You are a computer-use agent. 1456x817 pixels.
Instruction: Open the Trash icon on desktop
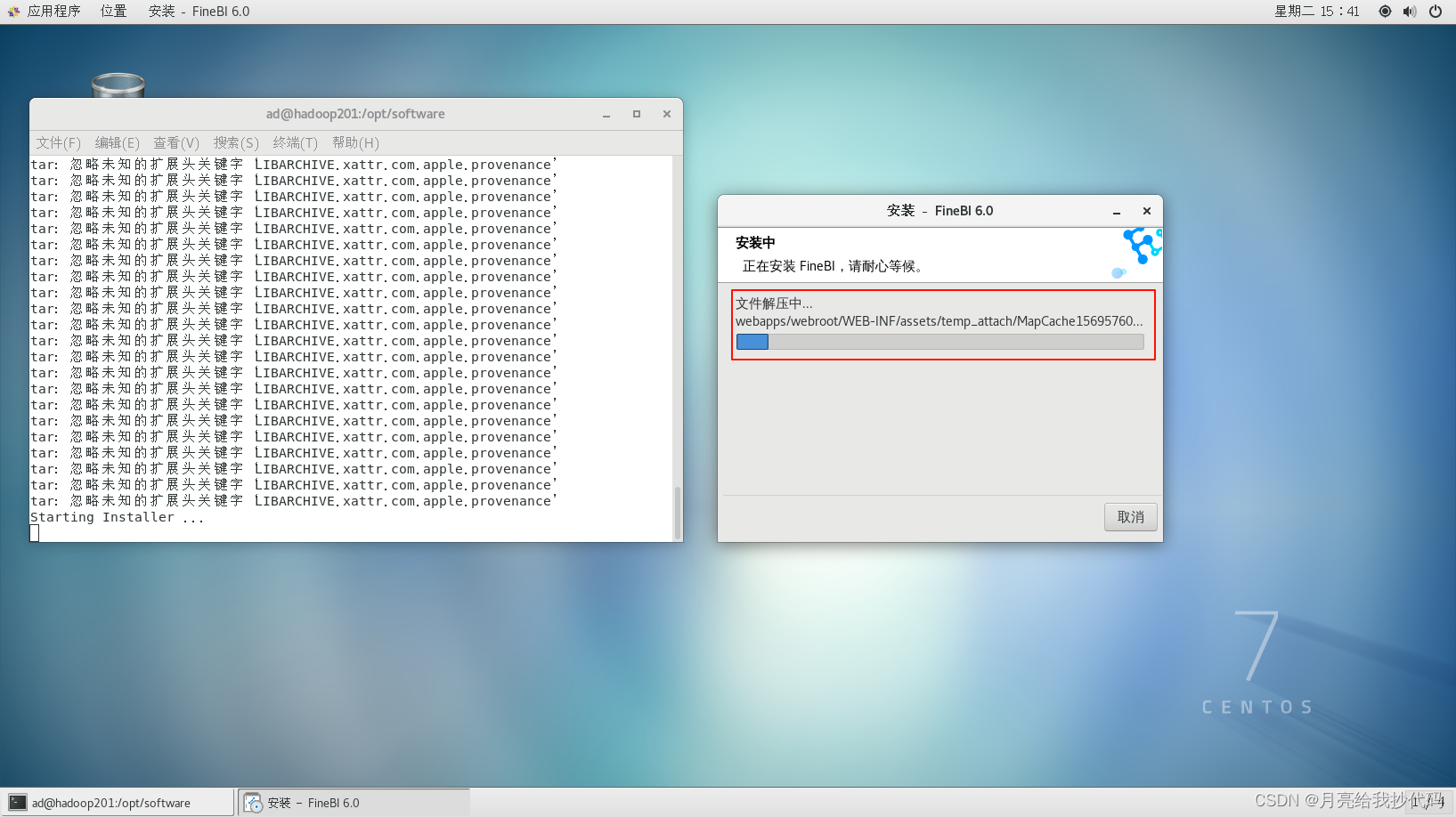(x=118, y=85)
